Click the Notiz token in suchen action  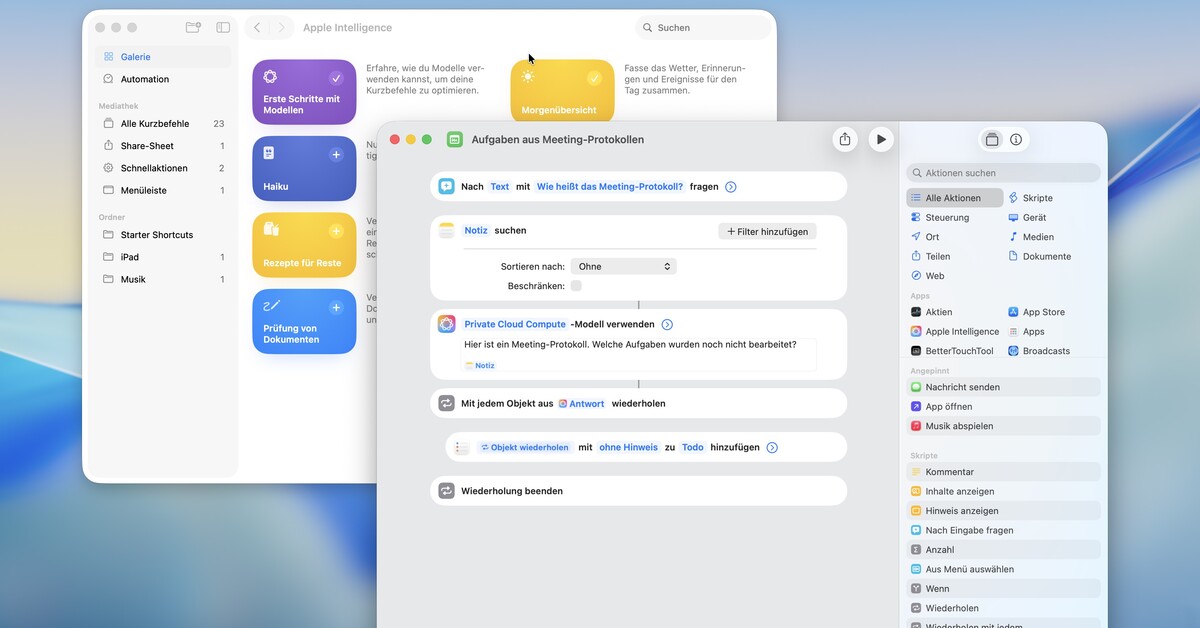[476, 230]
